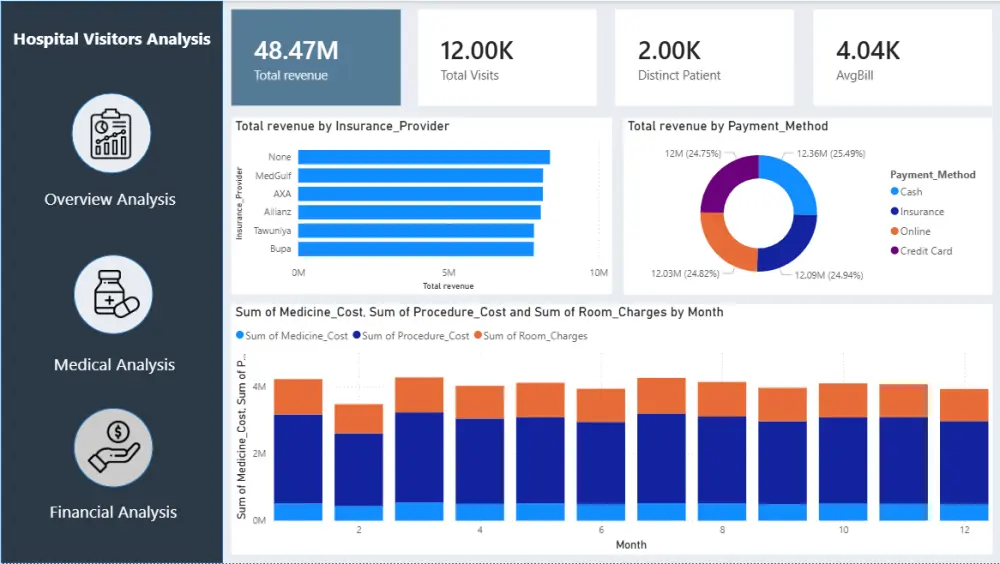Select the Total Visits 12.00K card
This screenshot has height=564, width=1000.
pyautogui.click(x=507, y=57)
